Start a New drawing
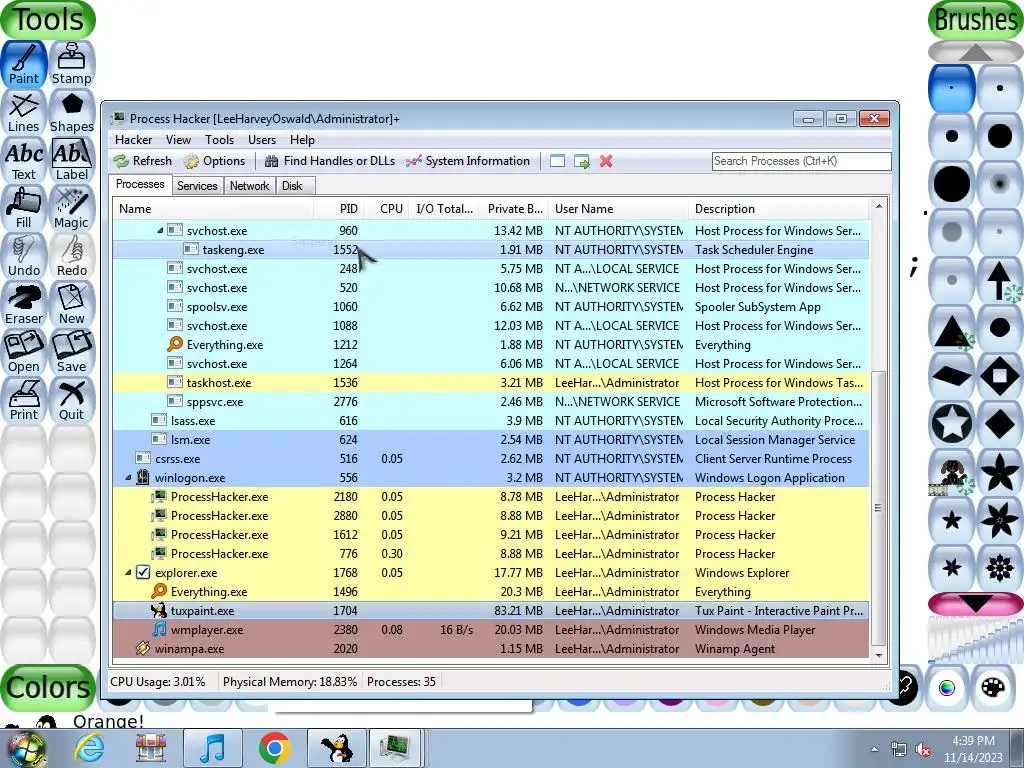This screenshot has height=768, width=1024. 72,304
